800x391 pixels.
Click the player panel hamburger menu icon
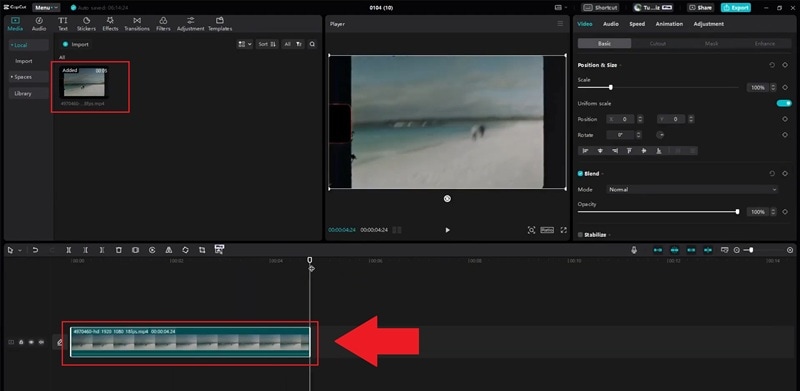(560, 23)
